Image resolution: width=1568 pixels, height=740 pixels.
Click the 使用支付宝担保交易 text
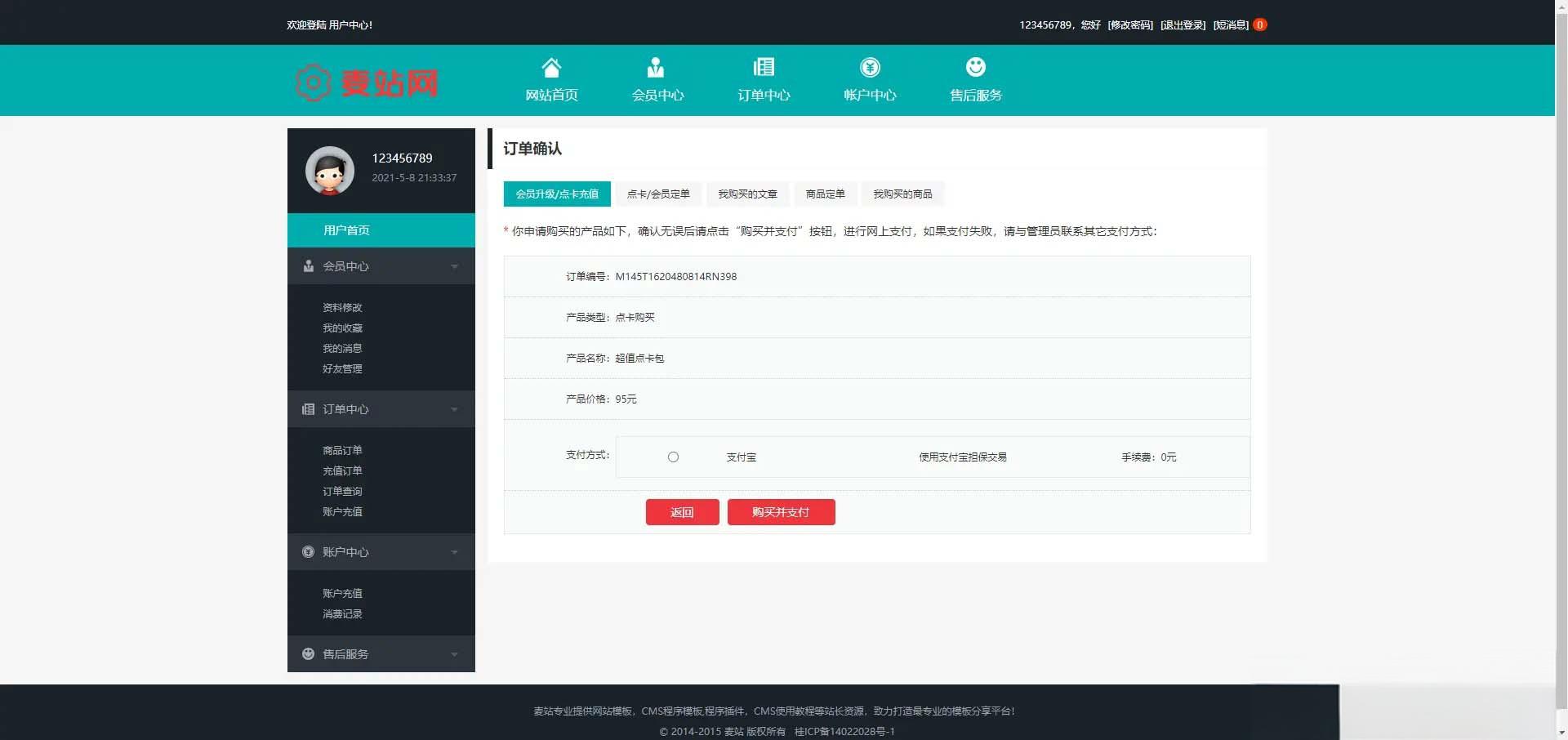click(x=963, y=457)
